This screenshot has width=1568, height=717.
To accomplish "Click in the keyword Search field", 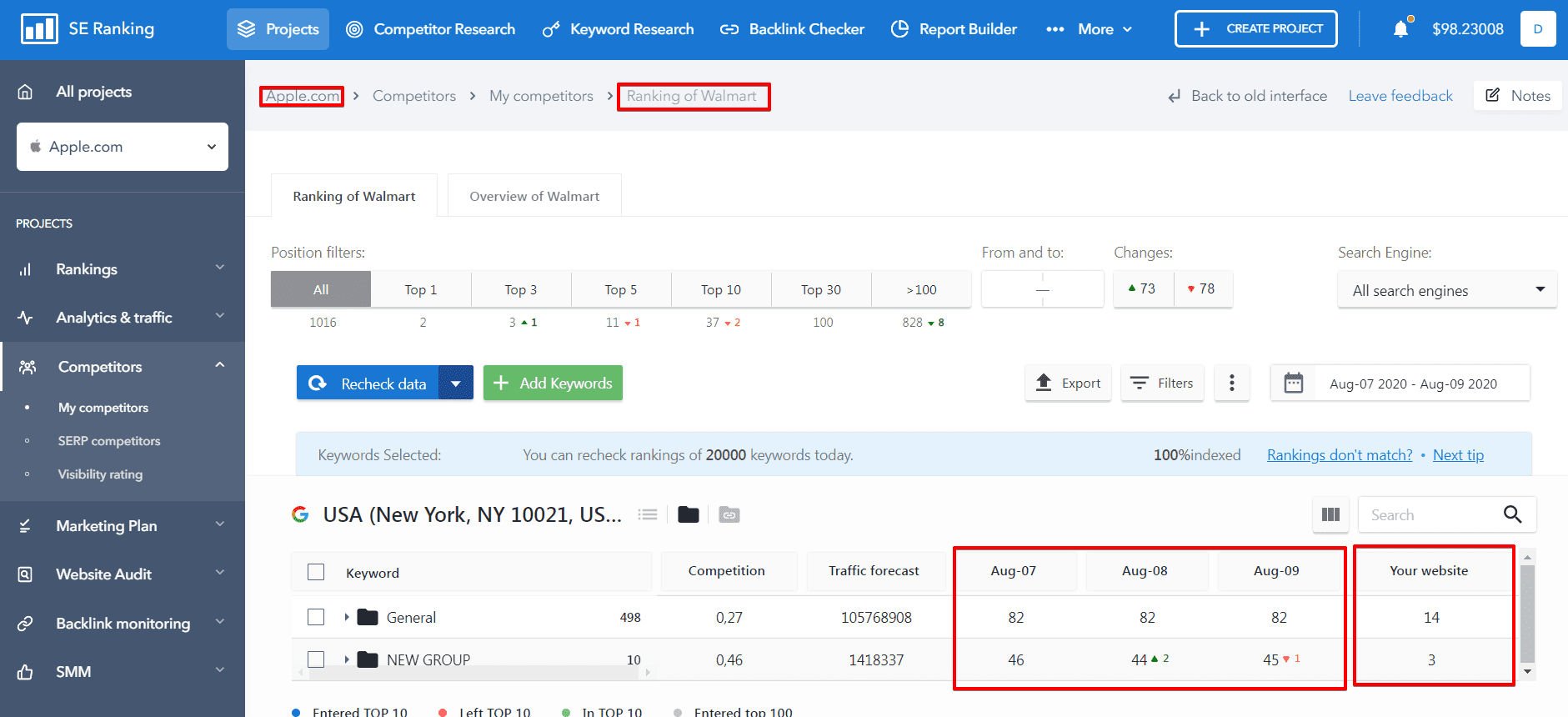I will pos(1430,515).
